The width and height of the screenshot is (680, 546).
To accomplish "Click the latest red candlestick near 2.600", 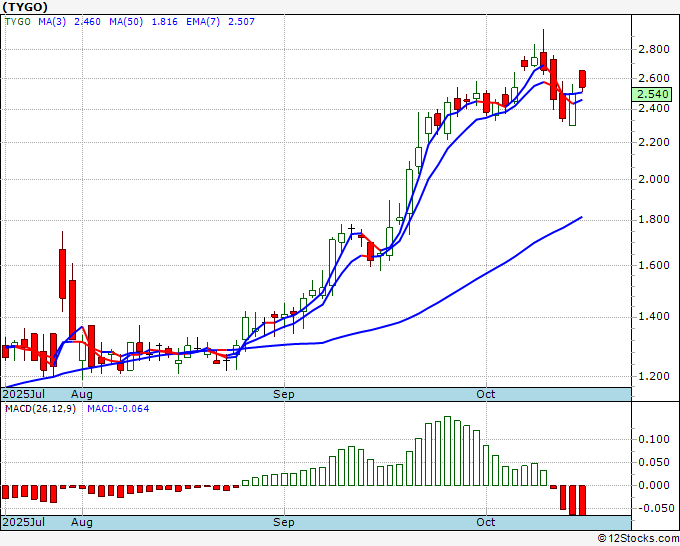I will (x=582, y=79).
